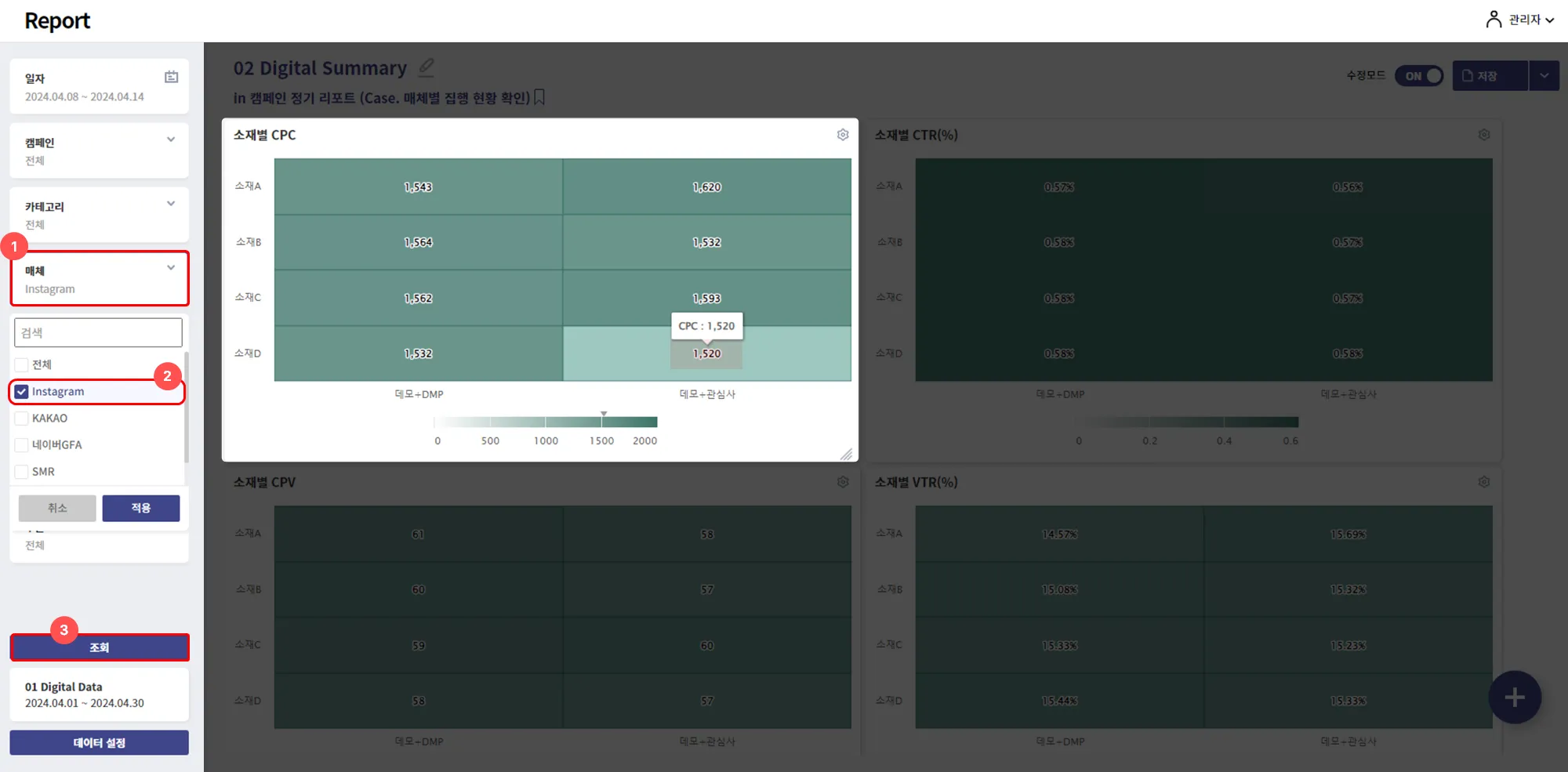Expand the 캠페인 filter dropdown
Viewport: 1568px width, 772px height.
point(171,140)
